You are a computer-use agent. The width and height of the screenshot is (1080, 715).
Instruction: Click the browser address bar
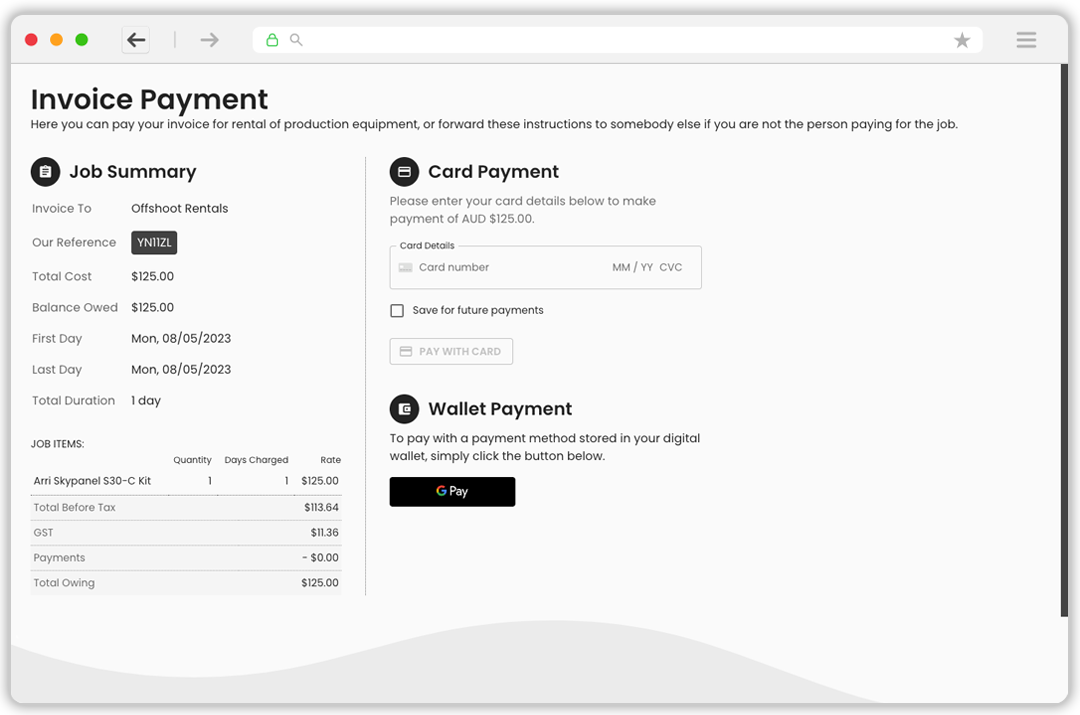click(618, 40)
